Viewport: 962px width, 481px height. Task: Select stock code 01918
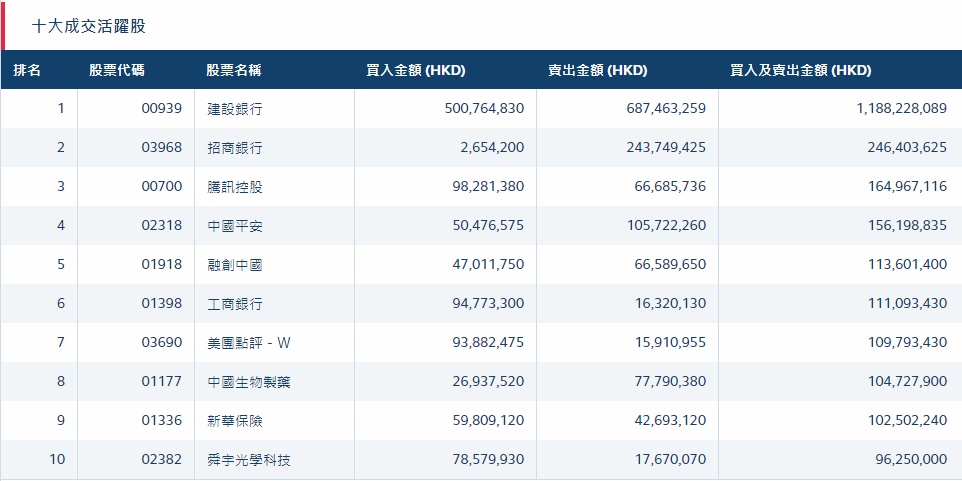(x=162, y=264)
